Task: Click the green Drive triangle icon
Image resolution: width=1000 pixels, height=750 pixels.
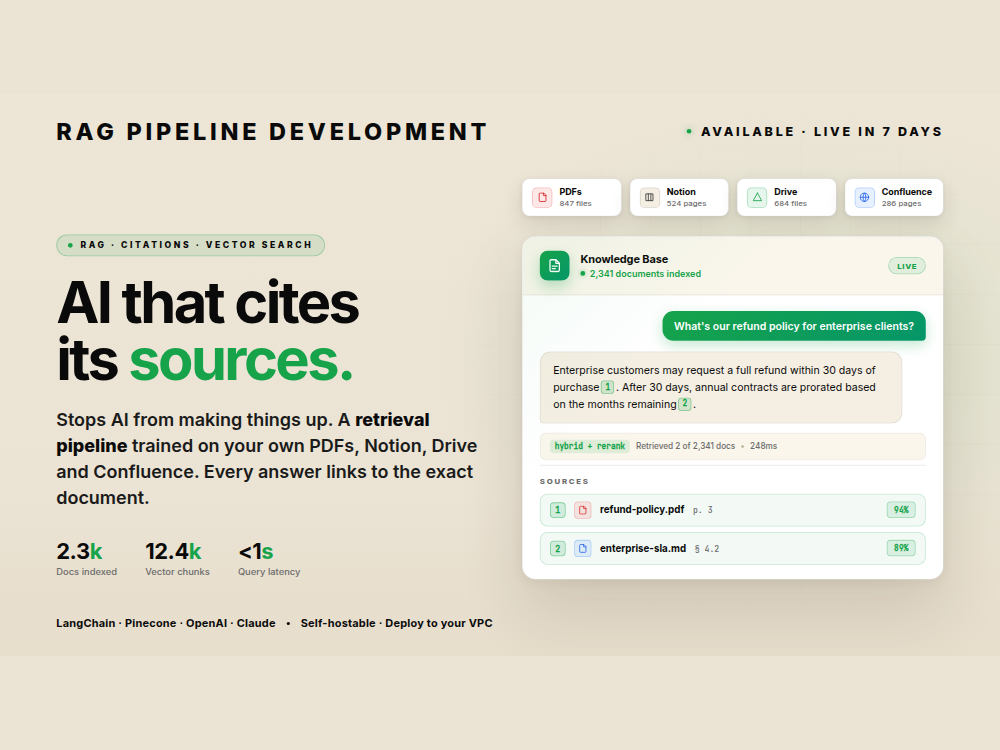Action: pos(757,197)
